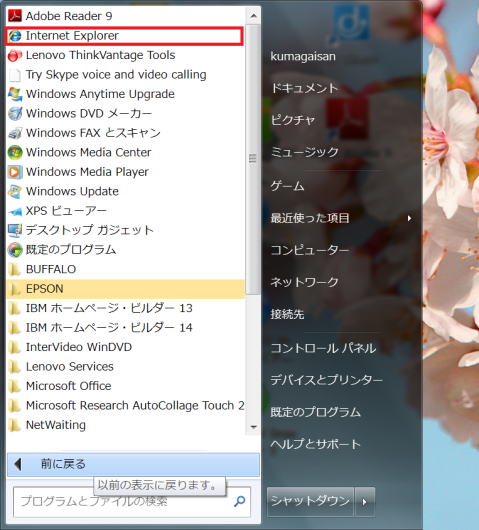Open 接続先 from right pane

click(287, 315)
